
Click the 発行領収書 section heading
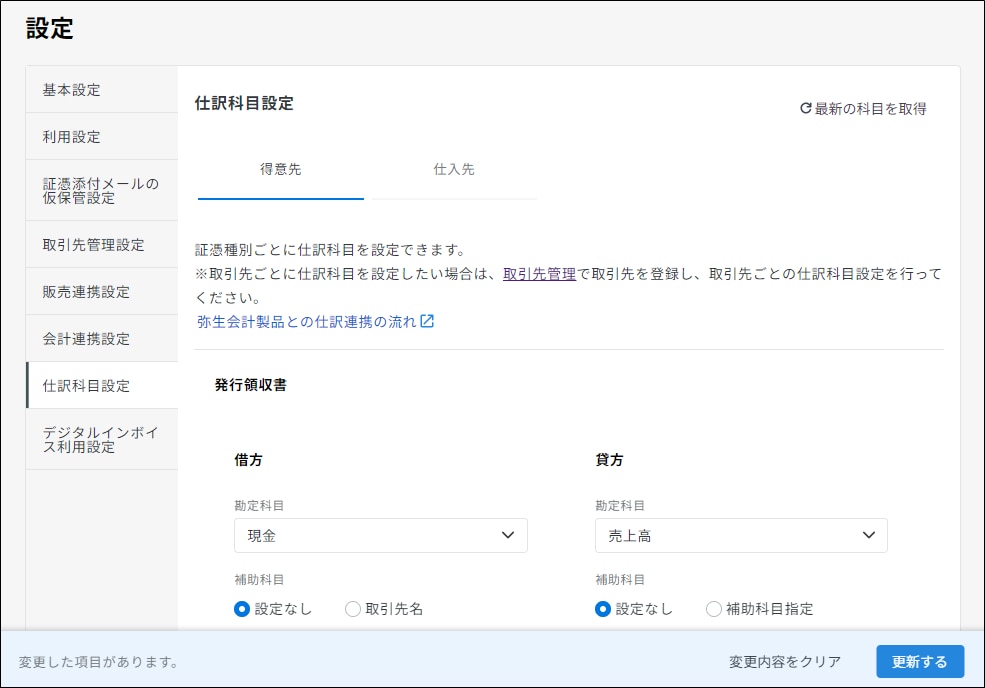pyautogui.click(x=251, y=385)
